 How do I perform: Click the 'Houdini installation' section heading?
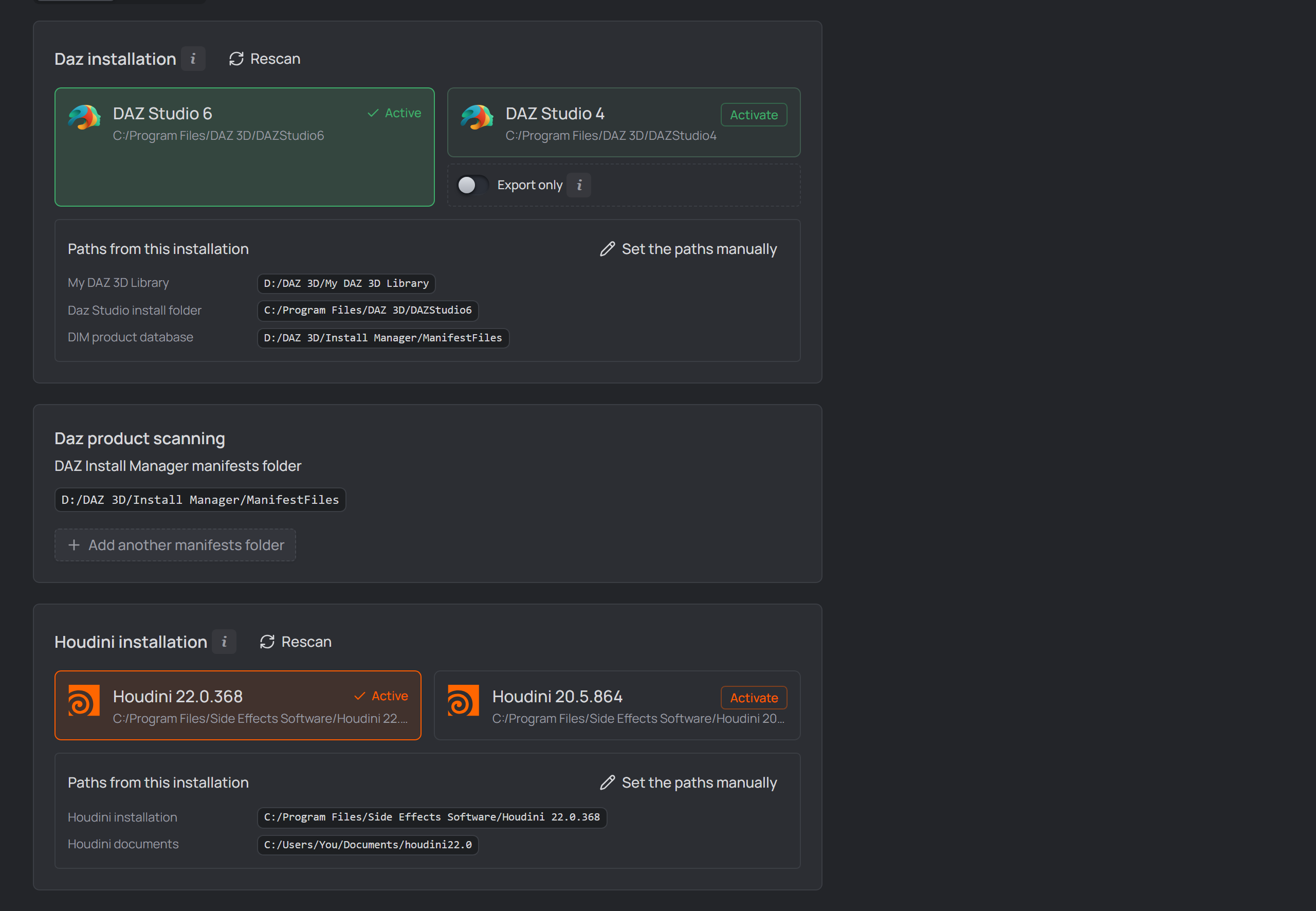131,642
